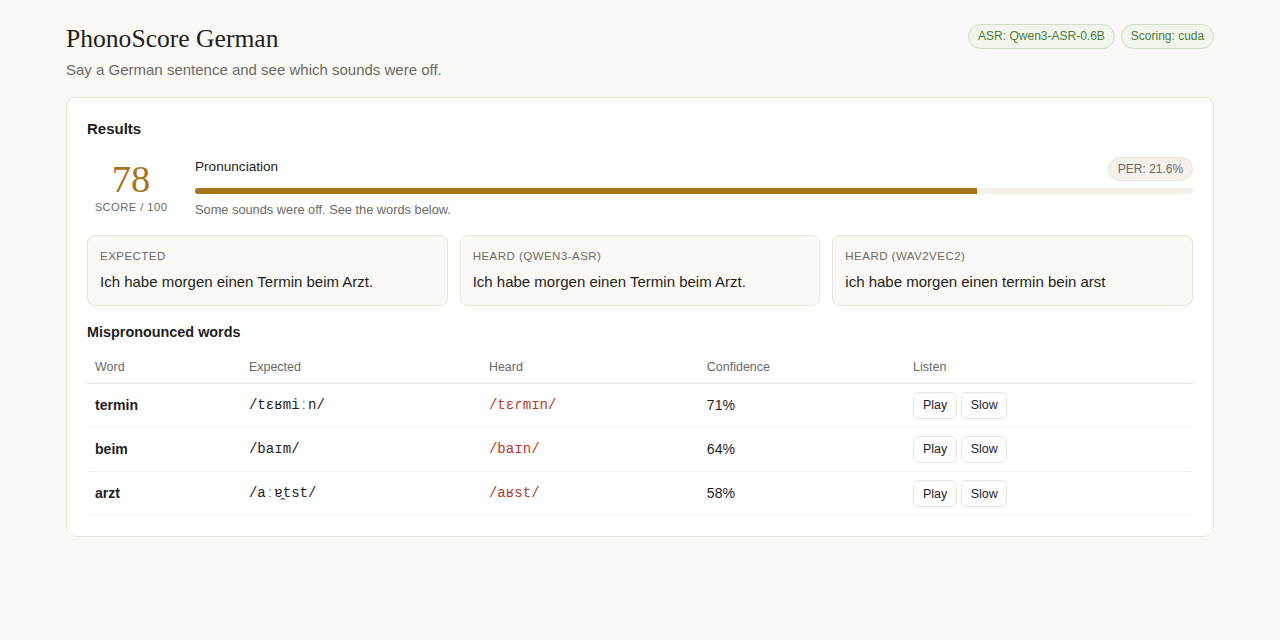The image size is (1280, 640).
Task: Click the 'SCORE / 100' label
Action: click(x=131, y=207)
